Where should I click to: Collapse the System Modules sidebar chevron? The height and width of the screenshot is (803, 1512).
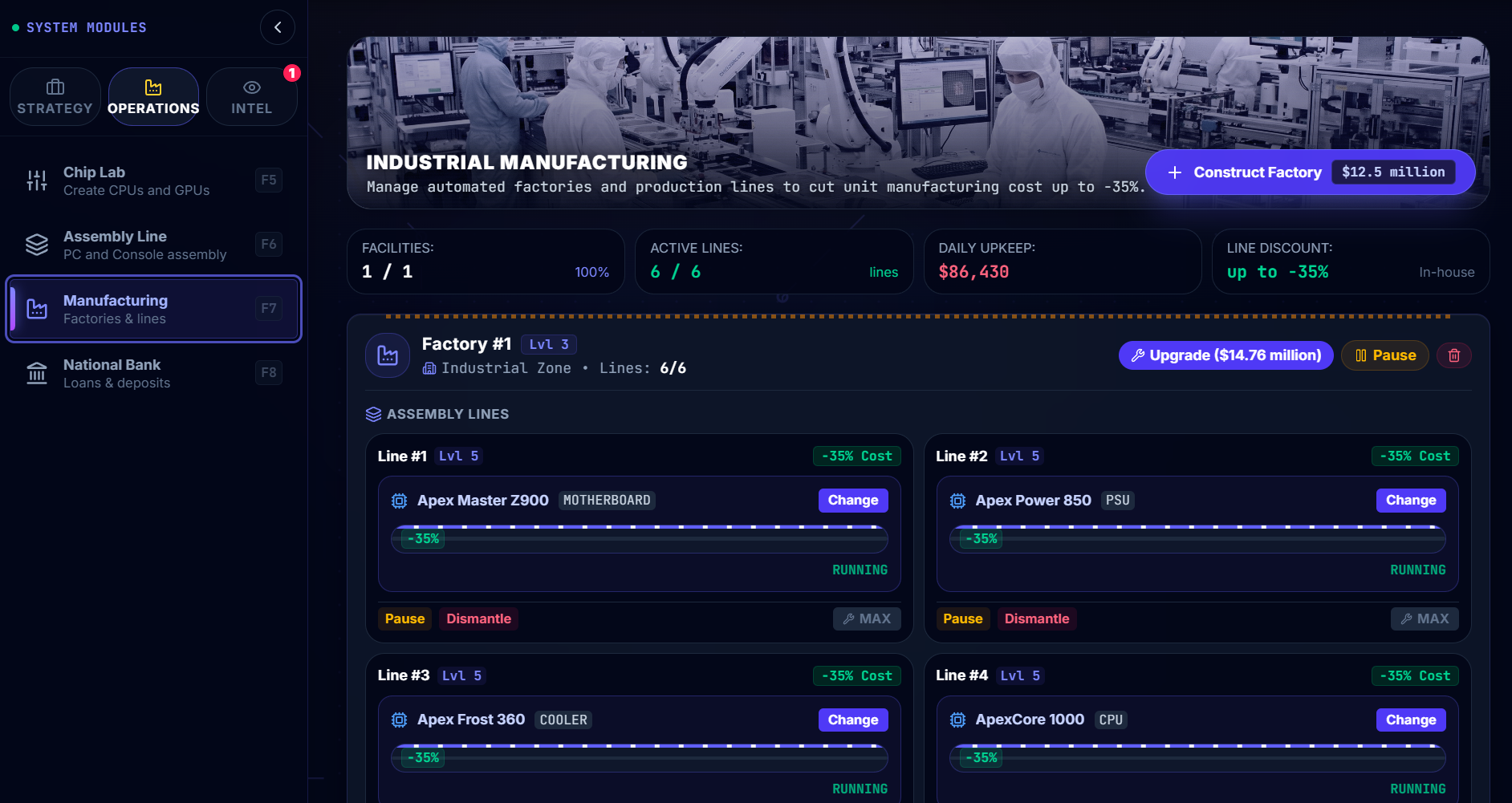[x=278, y=27]
